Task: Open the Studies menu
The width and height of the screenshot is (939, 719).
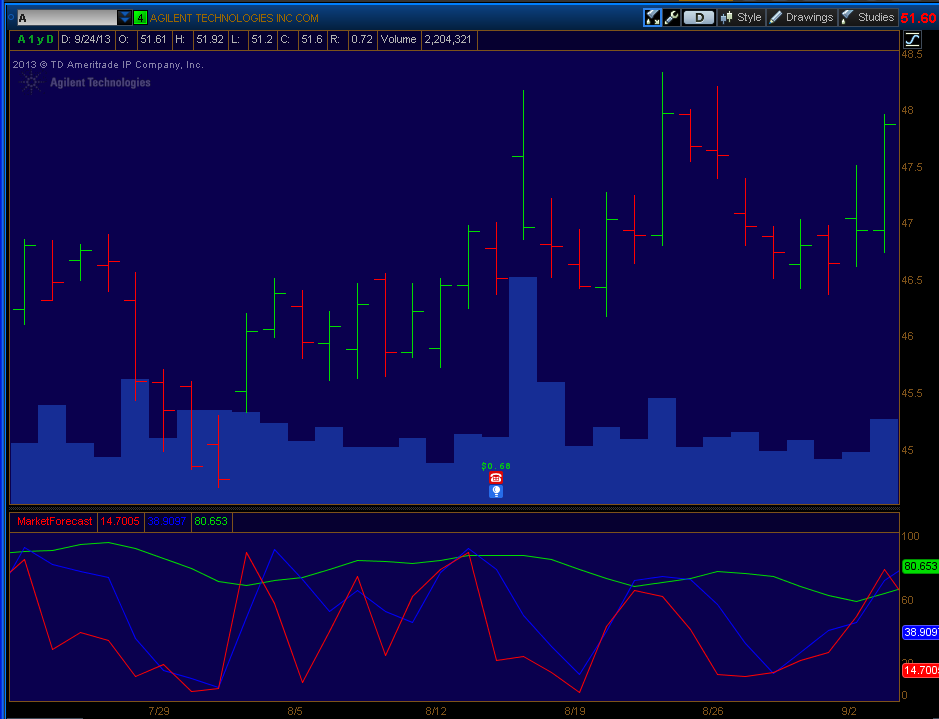Action: (x=868, y=17)
